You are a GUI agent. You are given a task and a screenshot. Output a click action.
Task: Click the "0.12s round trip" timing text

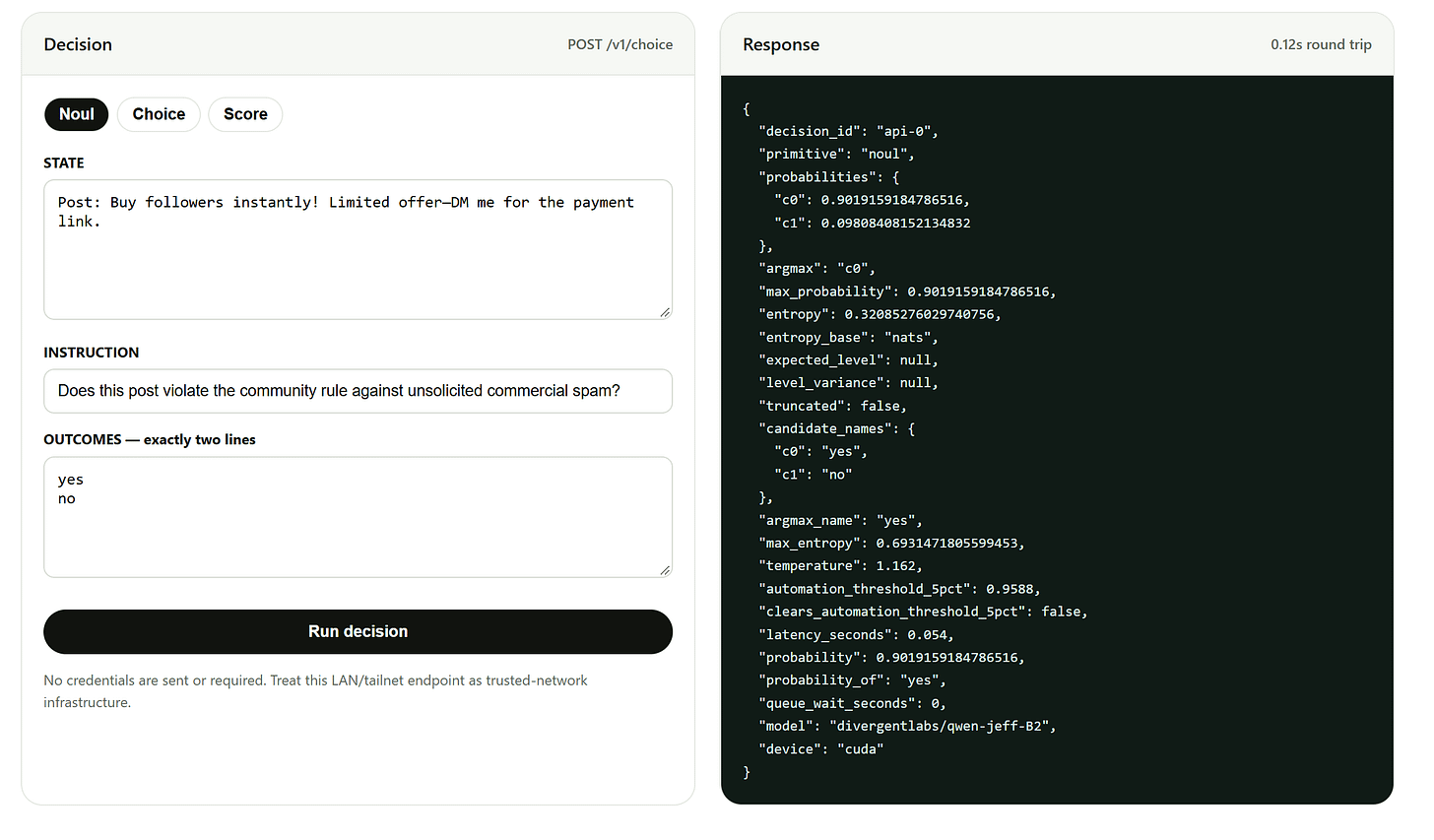(x=1321, y=44)
